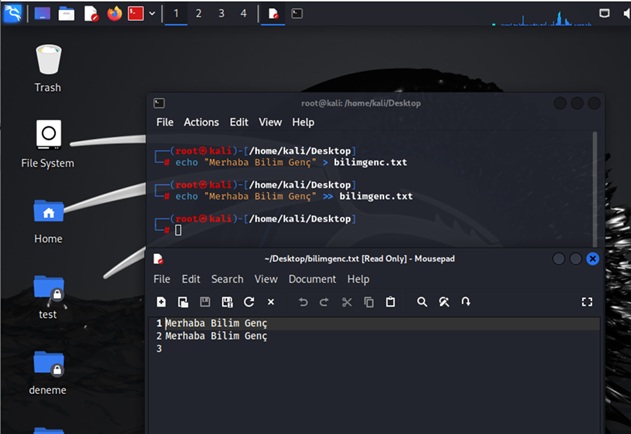Open Find with the magnifier icon
The width and height of the screenshot is (631, 434).
[x=422, y=302]
